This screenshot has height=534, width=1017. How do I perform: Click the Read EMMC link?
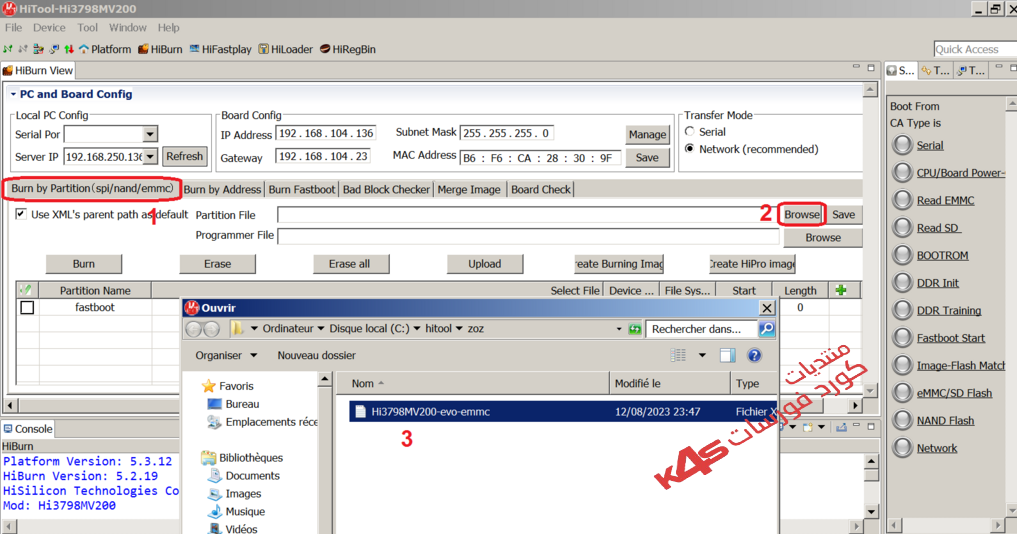(945, 200)
